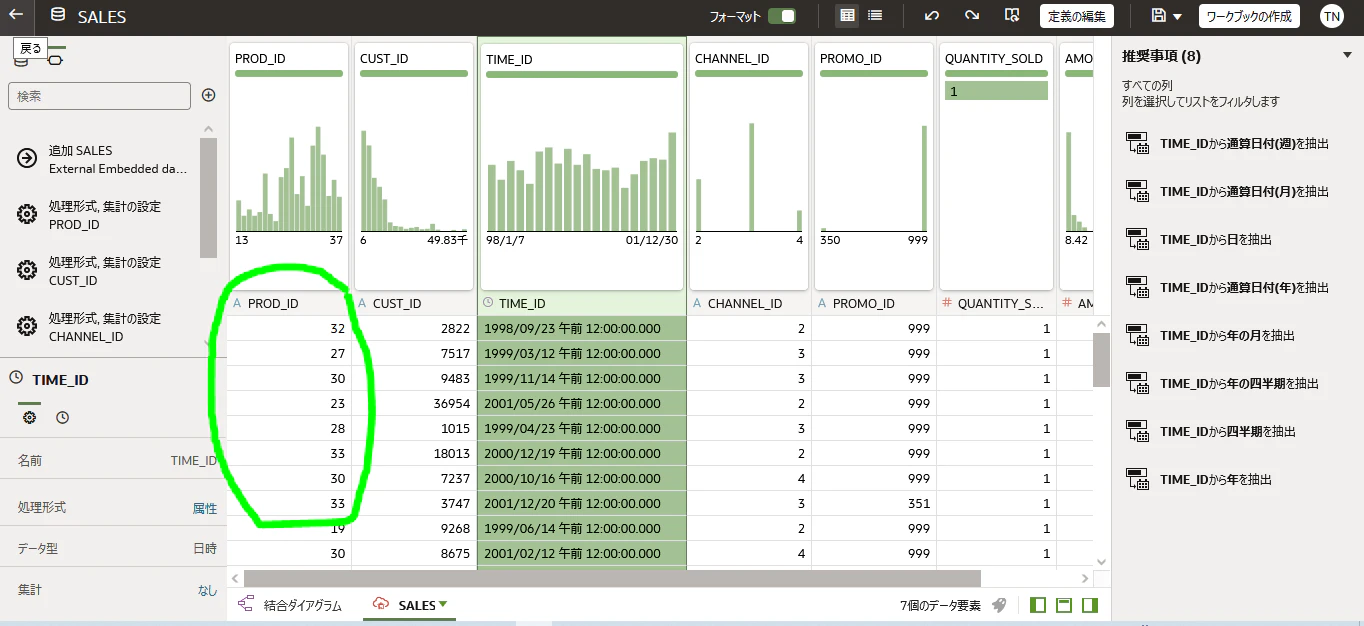
Task: Toggle the right recommendations panel icon
Action: pyautogui.click(x=1090, y=605)
